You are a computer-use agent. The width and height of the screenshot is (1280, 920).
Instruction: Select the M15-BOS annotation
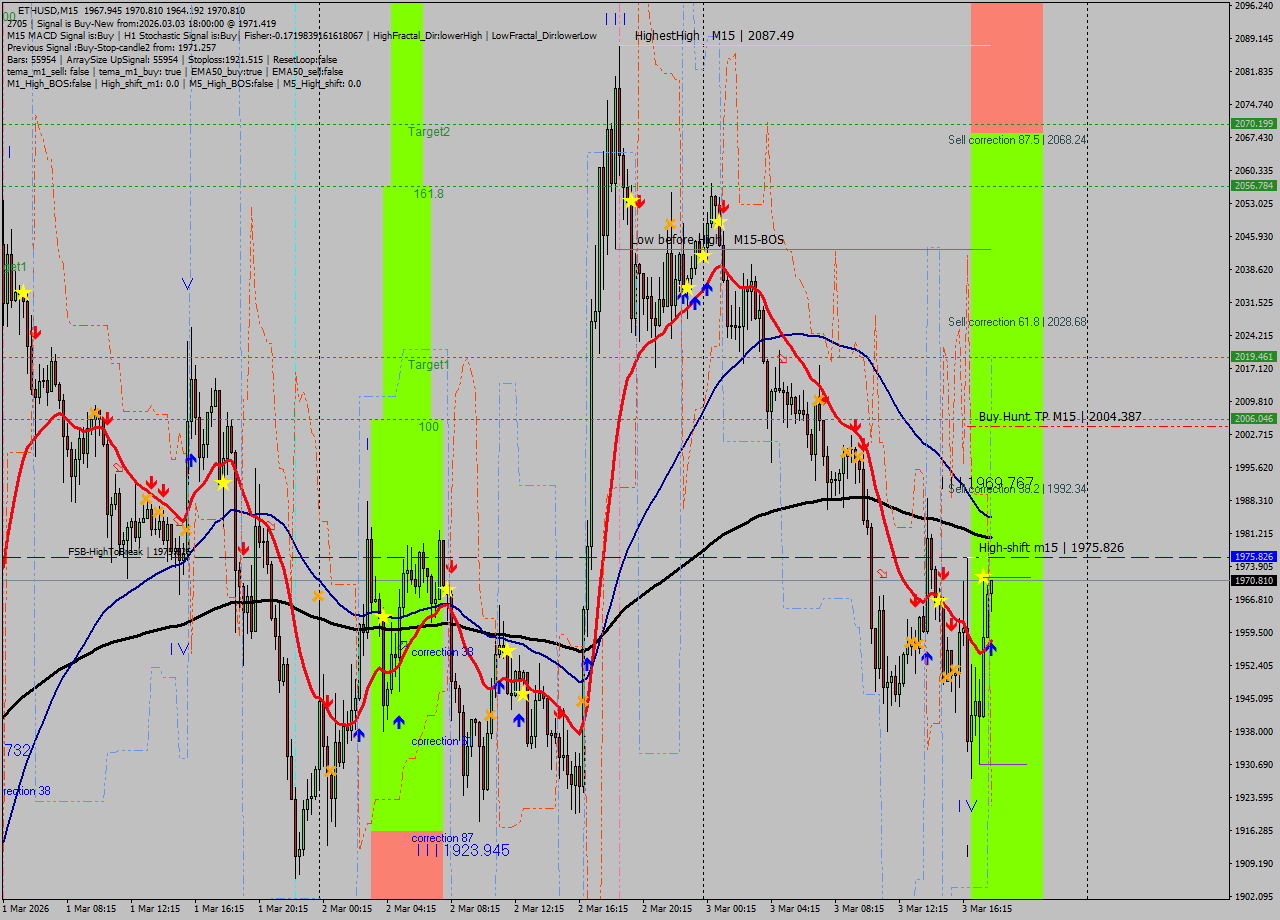pos(760,239)
